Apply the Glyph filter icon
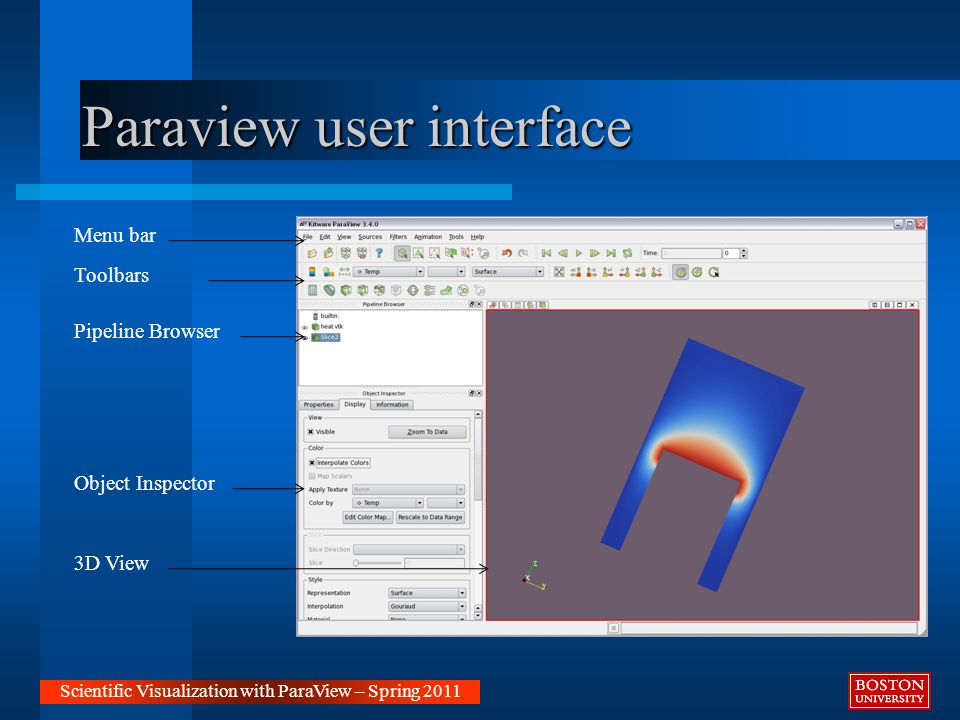The image size is (960, 720). click(x=413, y=290)
